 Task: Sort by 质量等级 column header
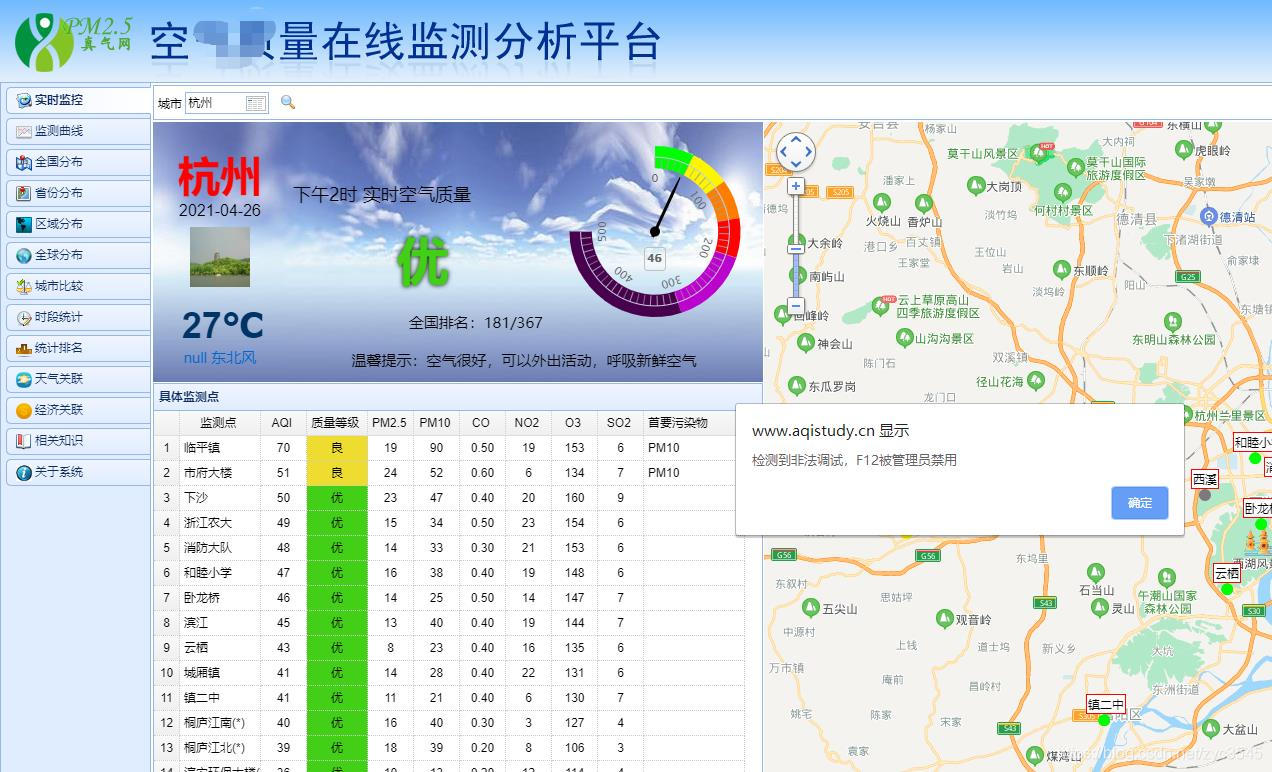coord(335,423)
